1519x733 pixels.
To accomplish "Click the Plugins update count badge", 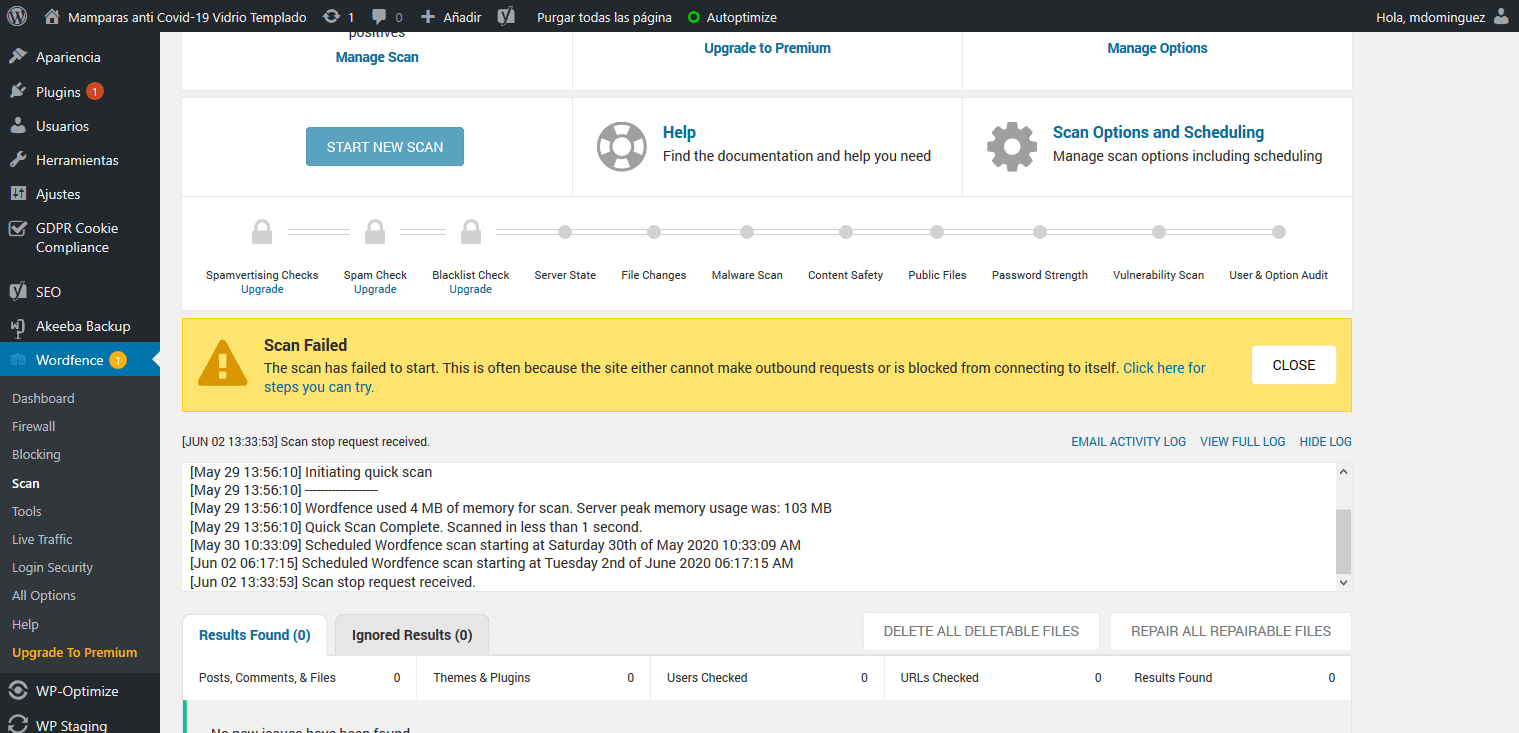I will click(x=95, y=91).
